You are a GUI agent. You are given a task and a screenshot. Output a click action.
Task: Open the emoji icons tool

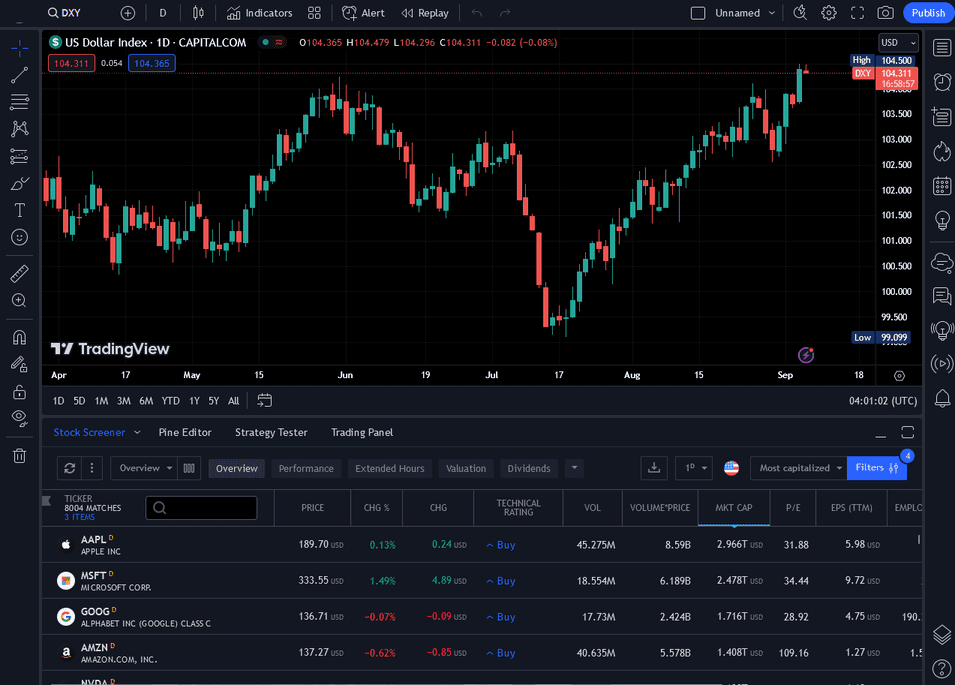click(x=19, y=237)
